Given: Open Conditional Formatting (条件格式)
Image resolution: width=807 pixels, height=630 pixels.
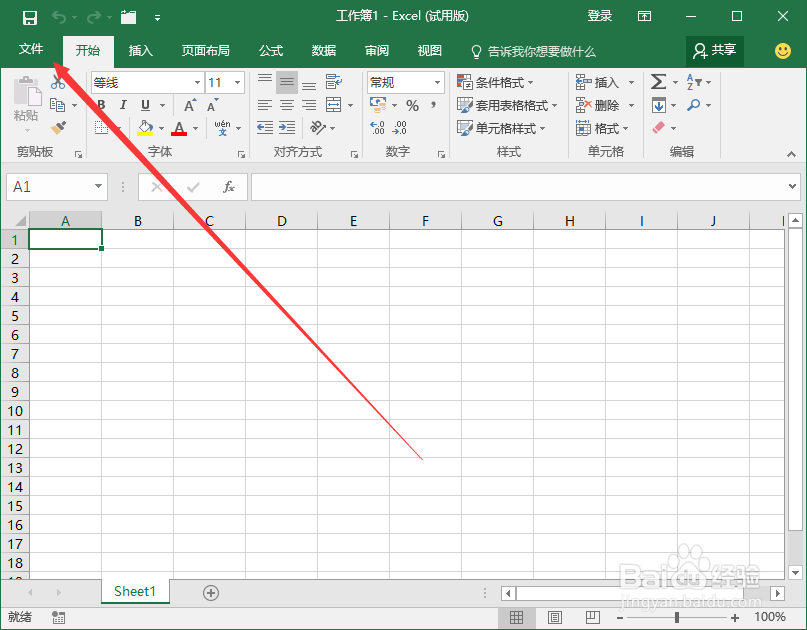Looking at the screenshot, I should (496, 81).
